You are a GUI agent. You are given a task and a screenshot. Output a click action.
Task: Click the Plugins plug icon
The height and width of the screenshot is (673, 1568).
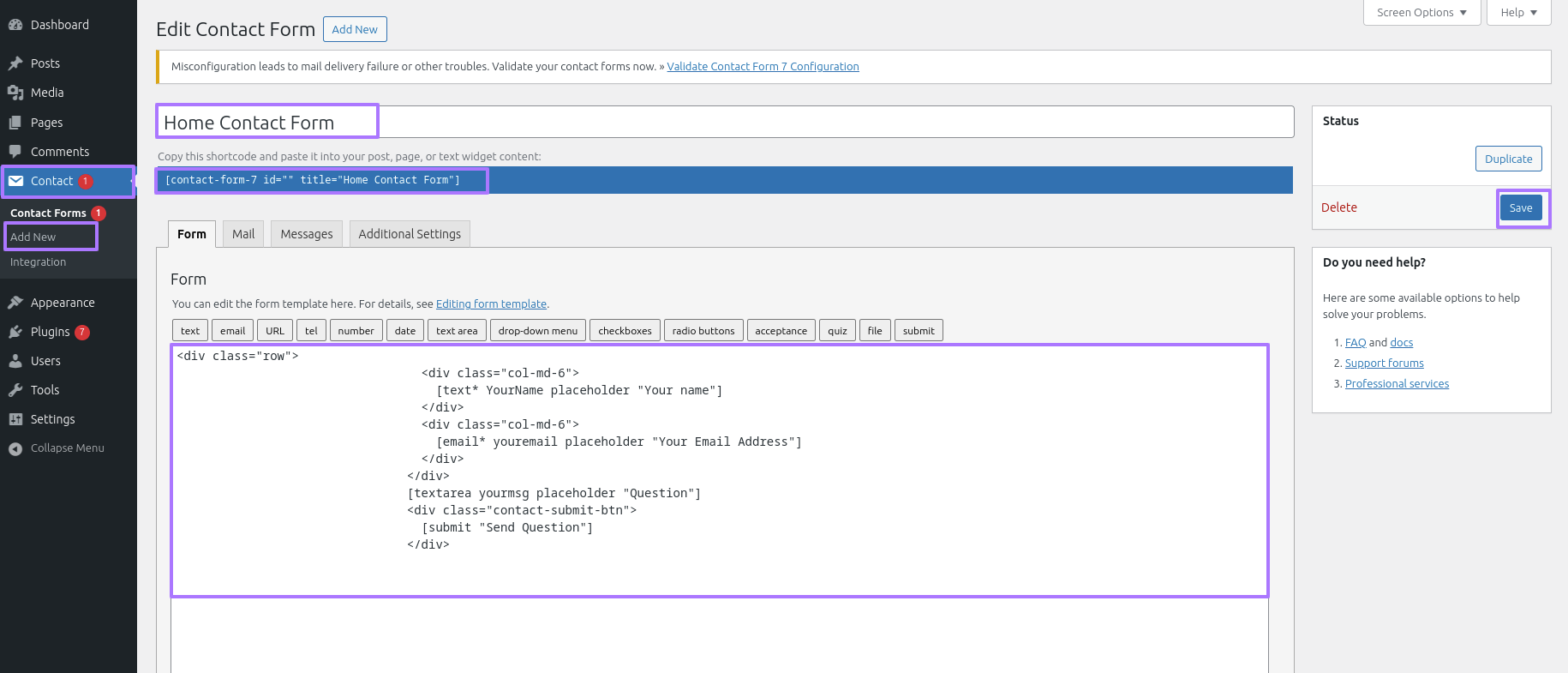[x=15, y=332]
